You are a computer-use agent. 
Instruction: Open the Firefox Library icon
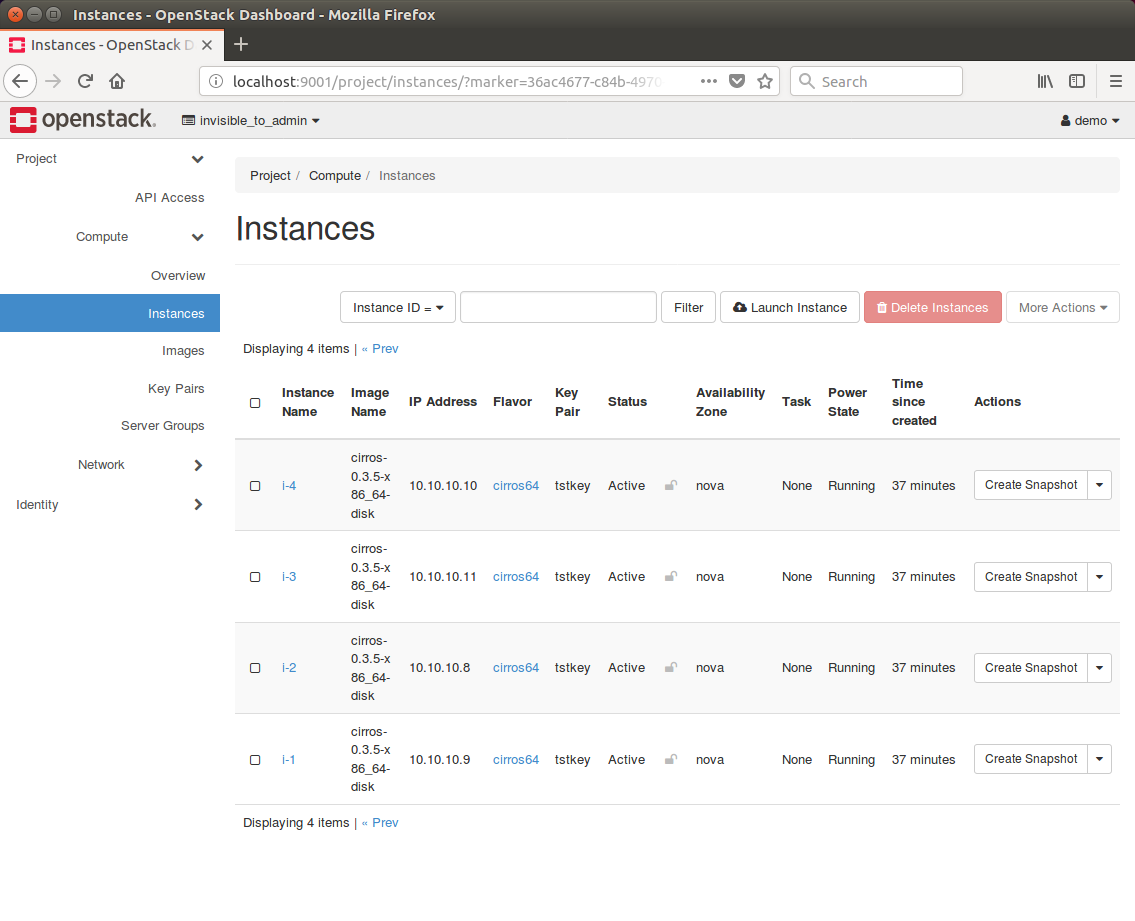(x=1045, y=81)
